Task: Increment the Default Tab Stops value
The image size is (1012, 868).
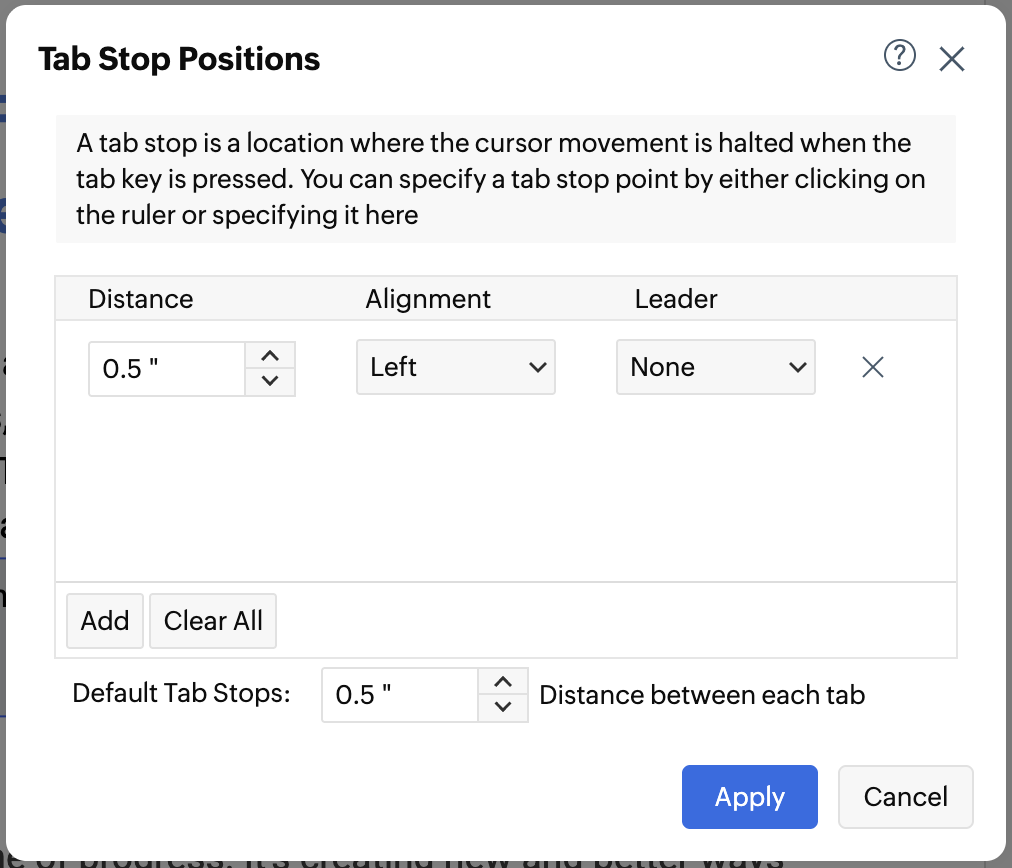Action: [503, 683]
